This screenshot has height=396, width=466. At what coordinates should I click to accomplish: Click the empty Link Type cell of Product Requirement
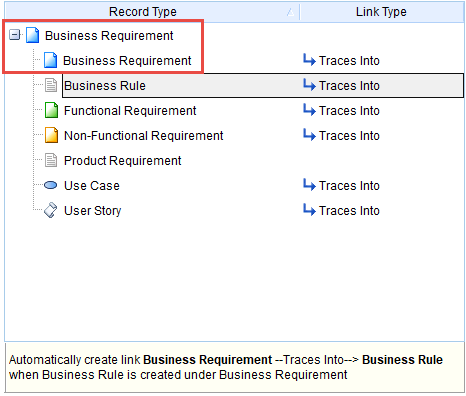click(382, 160)
